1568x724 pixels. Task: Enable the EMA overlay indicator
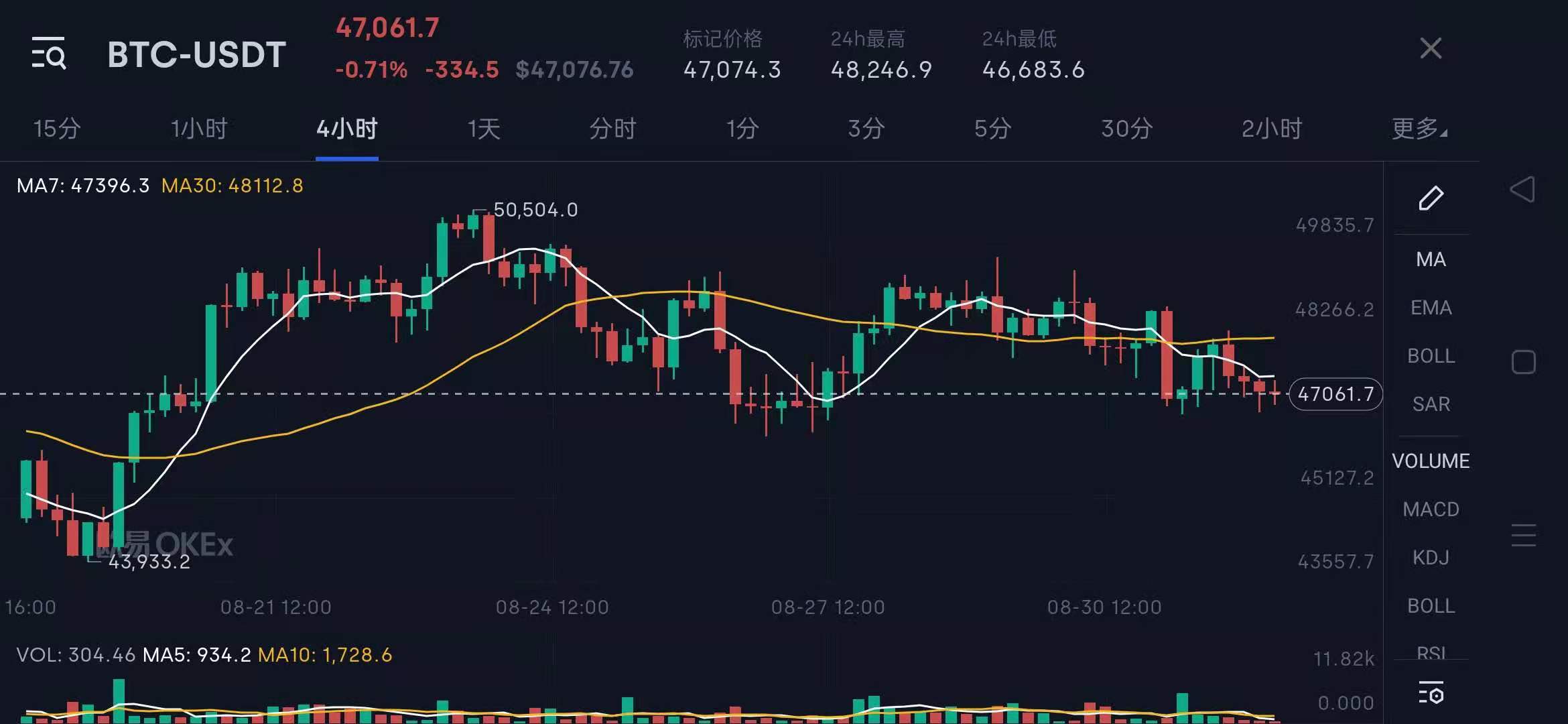pos(1431,307)
